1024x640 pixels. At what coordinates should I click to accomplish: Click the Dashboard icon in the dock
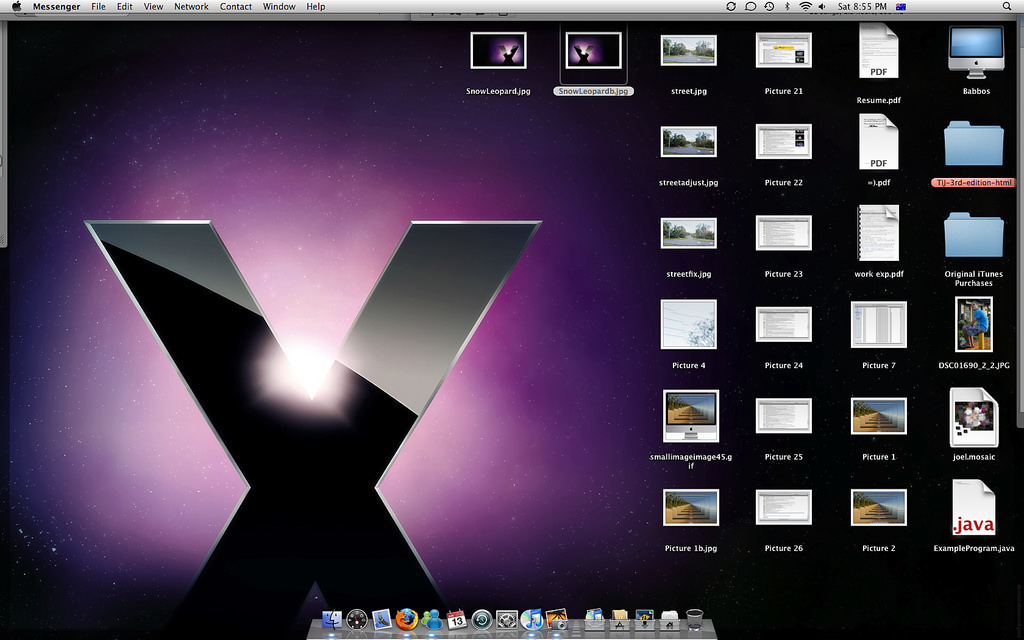click(x=357, y=620)
